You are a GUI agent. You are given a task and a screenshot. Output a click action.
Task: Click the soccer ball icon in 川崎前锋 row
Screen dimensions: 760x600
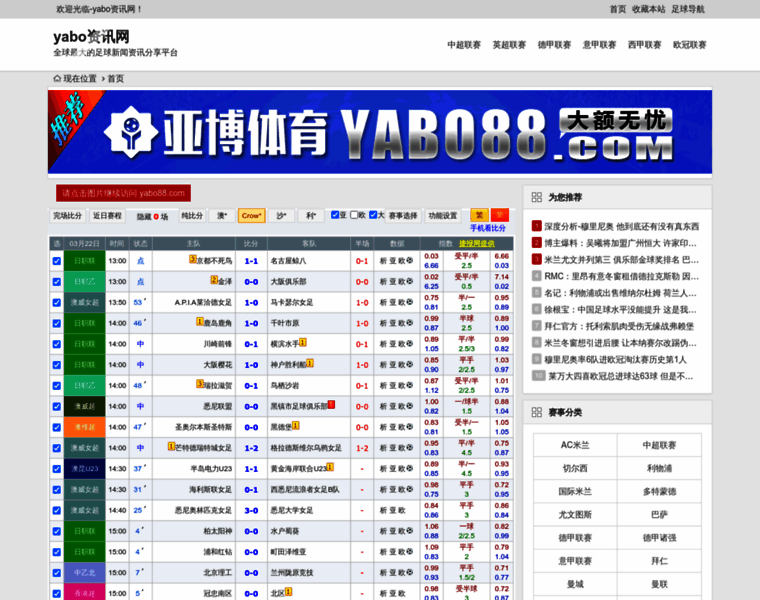pos(410,344)
